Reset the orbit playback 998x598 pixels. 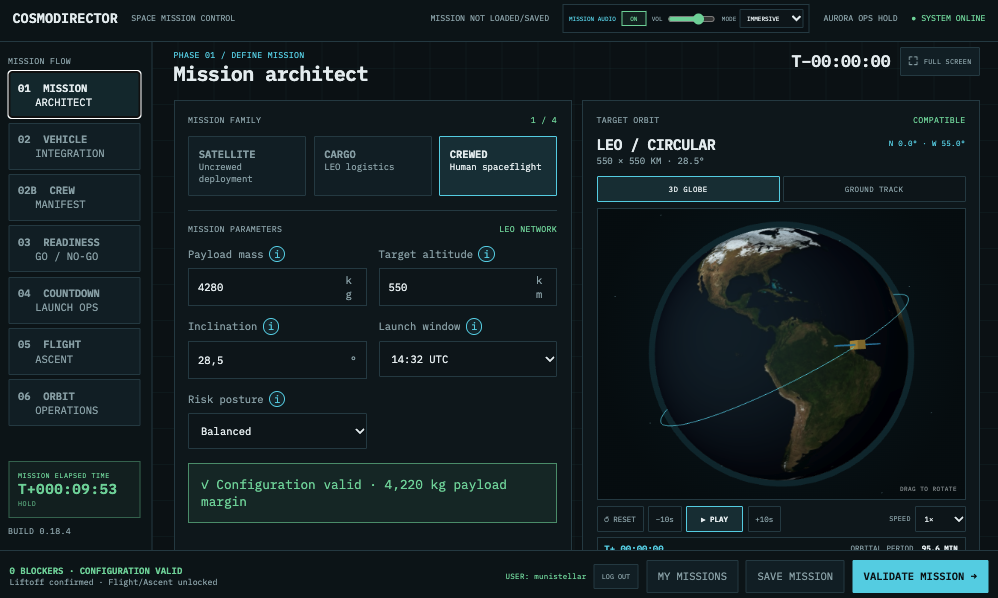tap(620, 519)
